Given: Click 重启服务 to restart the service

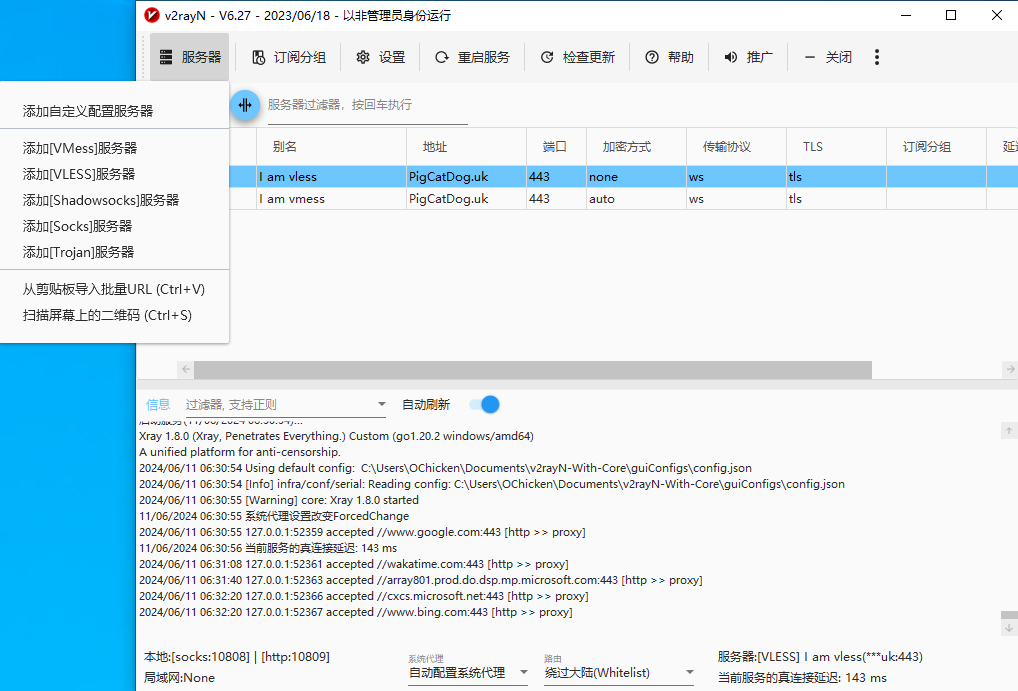Looking at the screenshot, I should click(472, 57).
